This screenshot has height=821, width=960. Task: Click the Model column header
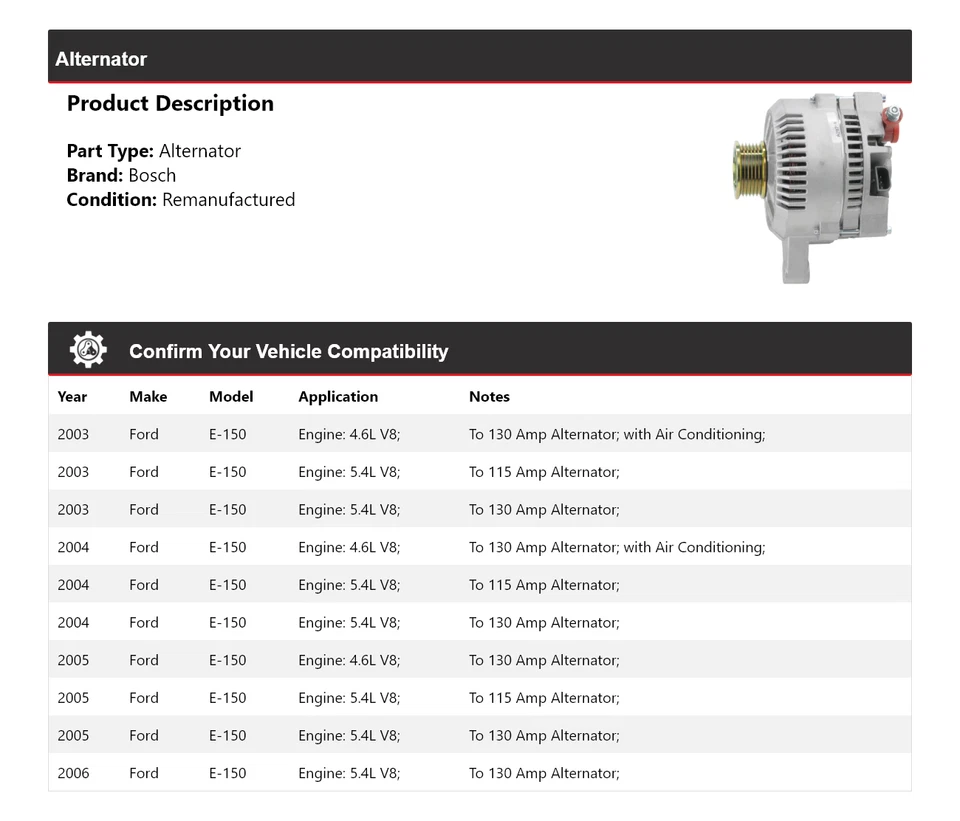tap(231, 397)
